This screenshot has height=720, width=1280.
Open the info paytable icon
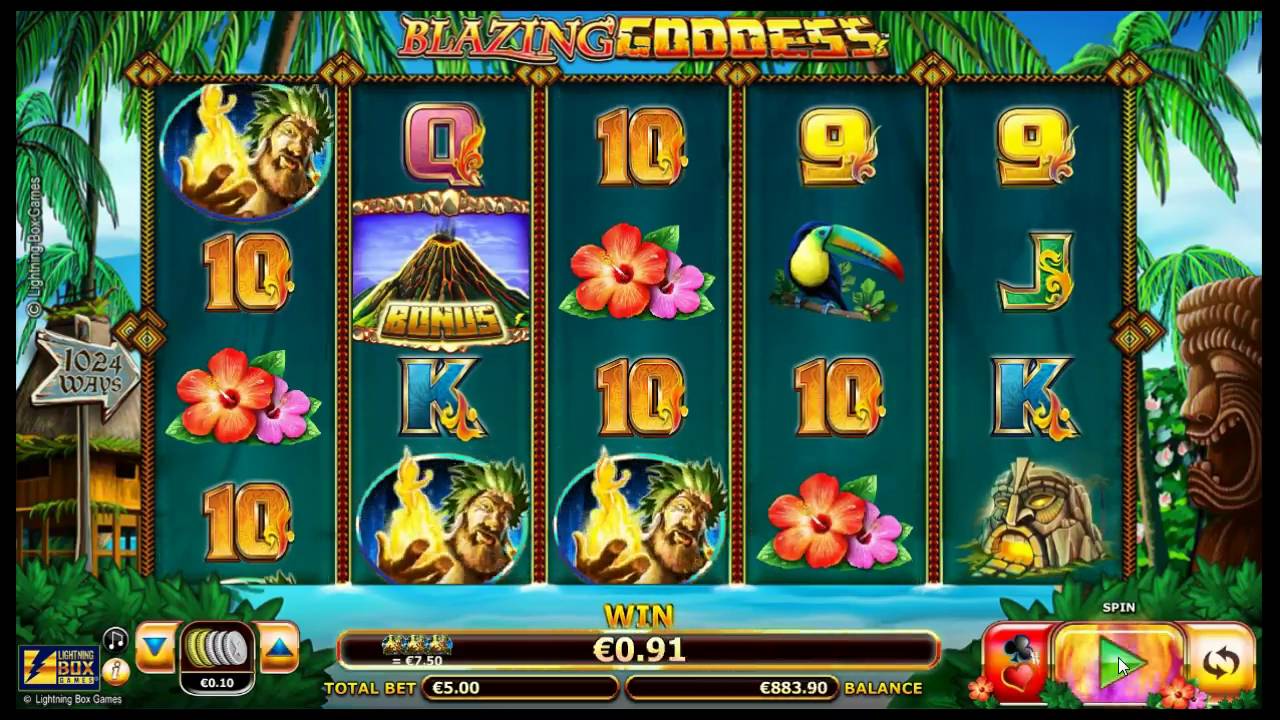click(116, 670)
